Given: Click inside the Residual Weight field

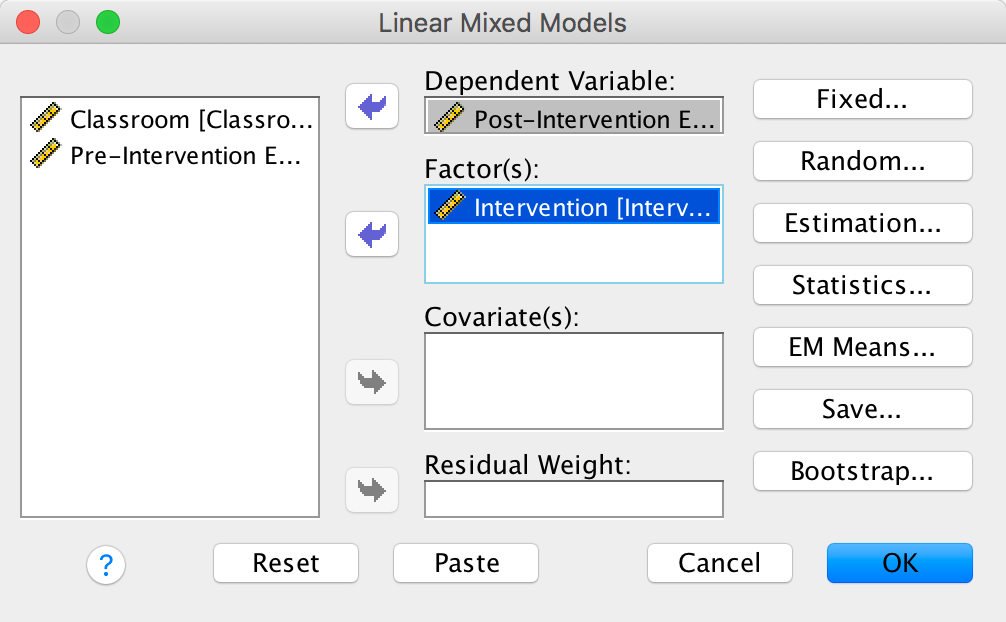Looking at the screenshot, I should pos(573,499).
